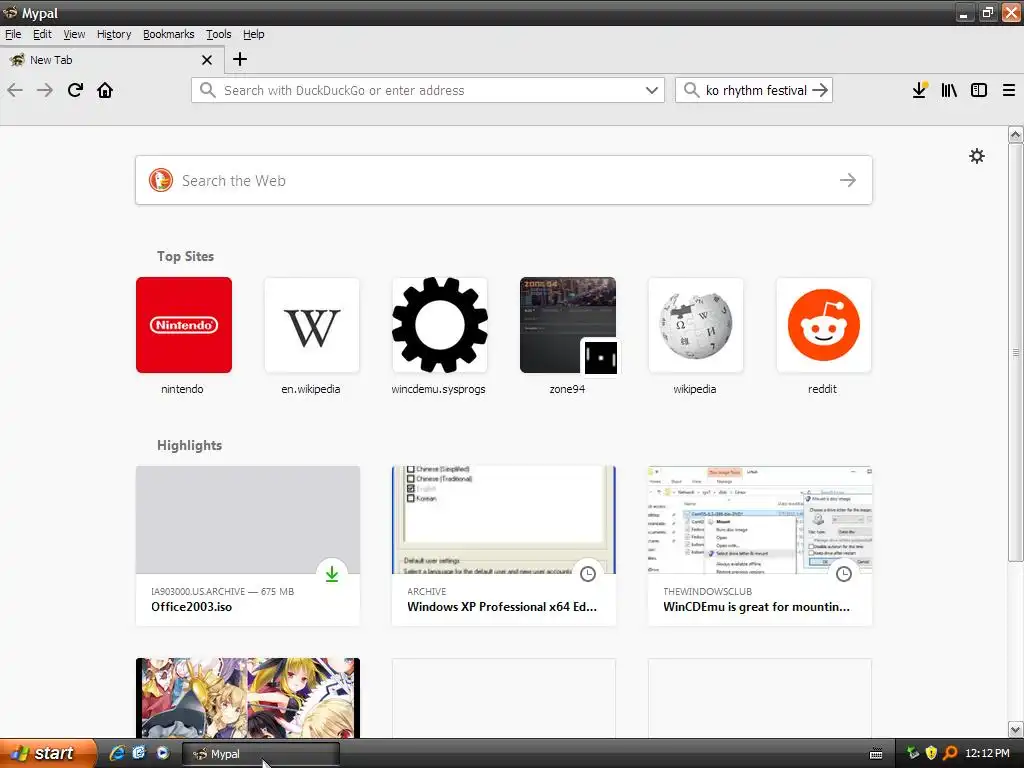This screenshot has width=1024, height=768.
Task: Open the Bookmarks menu
Action: pyautogui.click(x=168, y=34)
